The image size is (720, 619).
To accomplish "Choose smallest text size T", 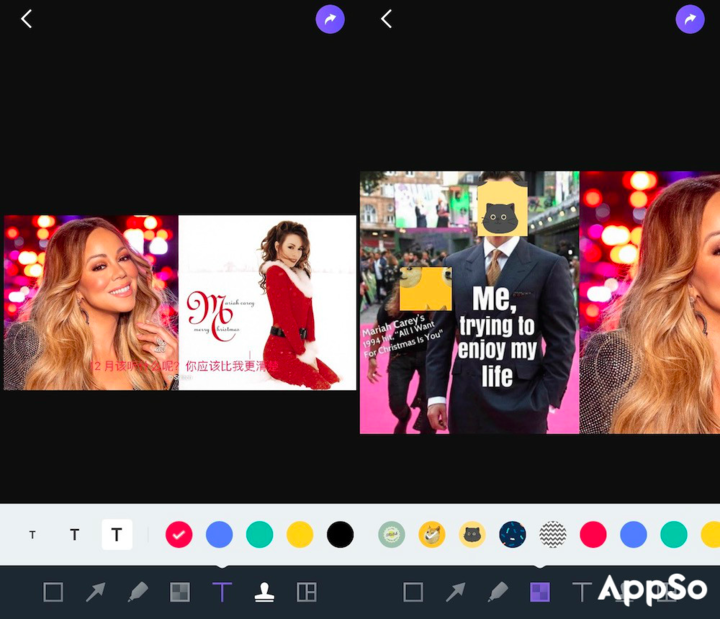I will click(32, 535).
